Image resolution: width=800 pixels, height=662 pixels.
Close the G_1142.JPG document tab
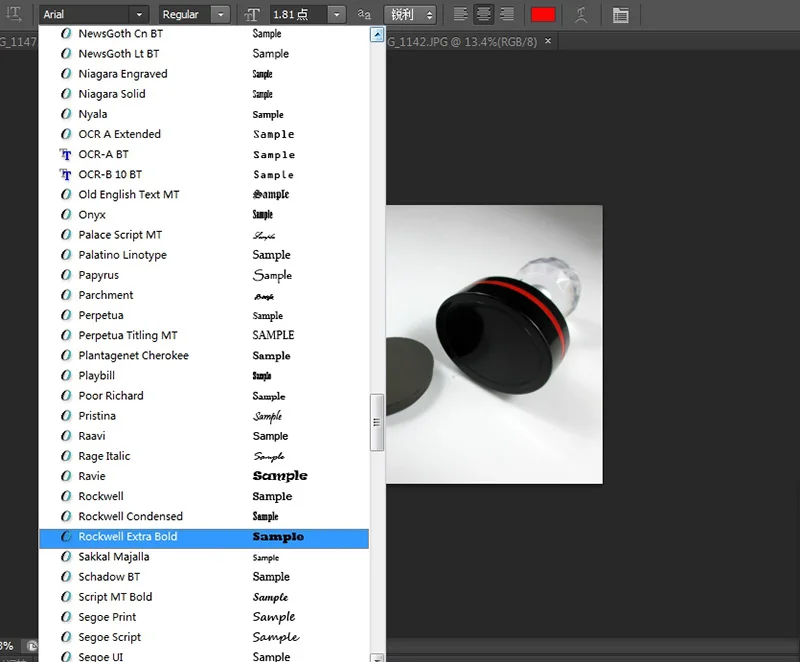(548, 41)
